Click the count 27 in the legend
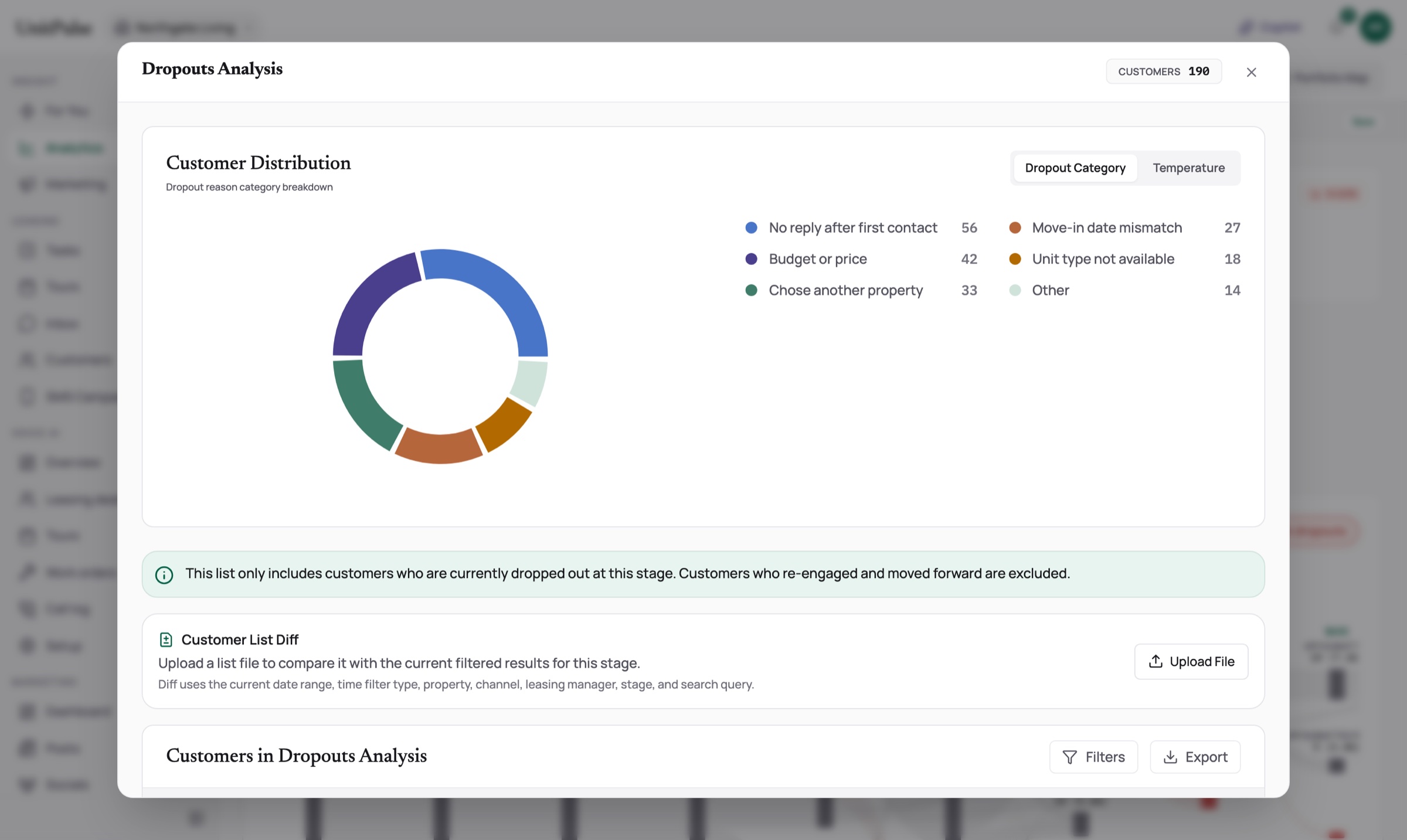 coord(1232,227)
